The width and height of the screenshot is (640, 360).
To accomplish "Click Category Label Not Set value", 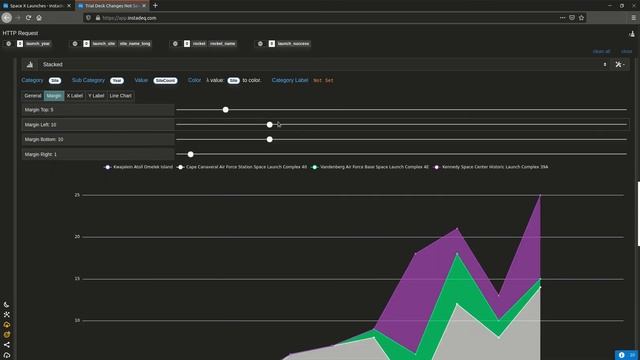I will tap(323, 81).
